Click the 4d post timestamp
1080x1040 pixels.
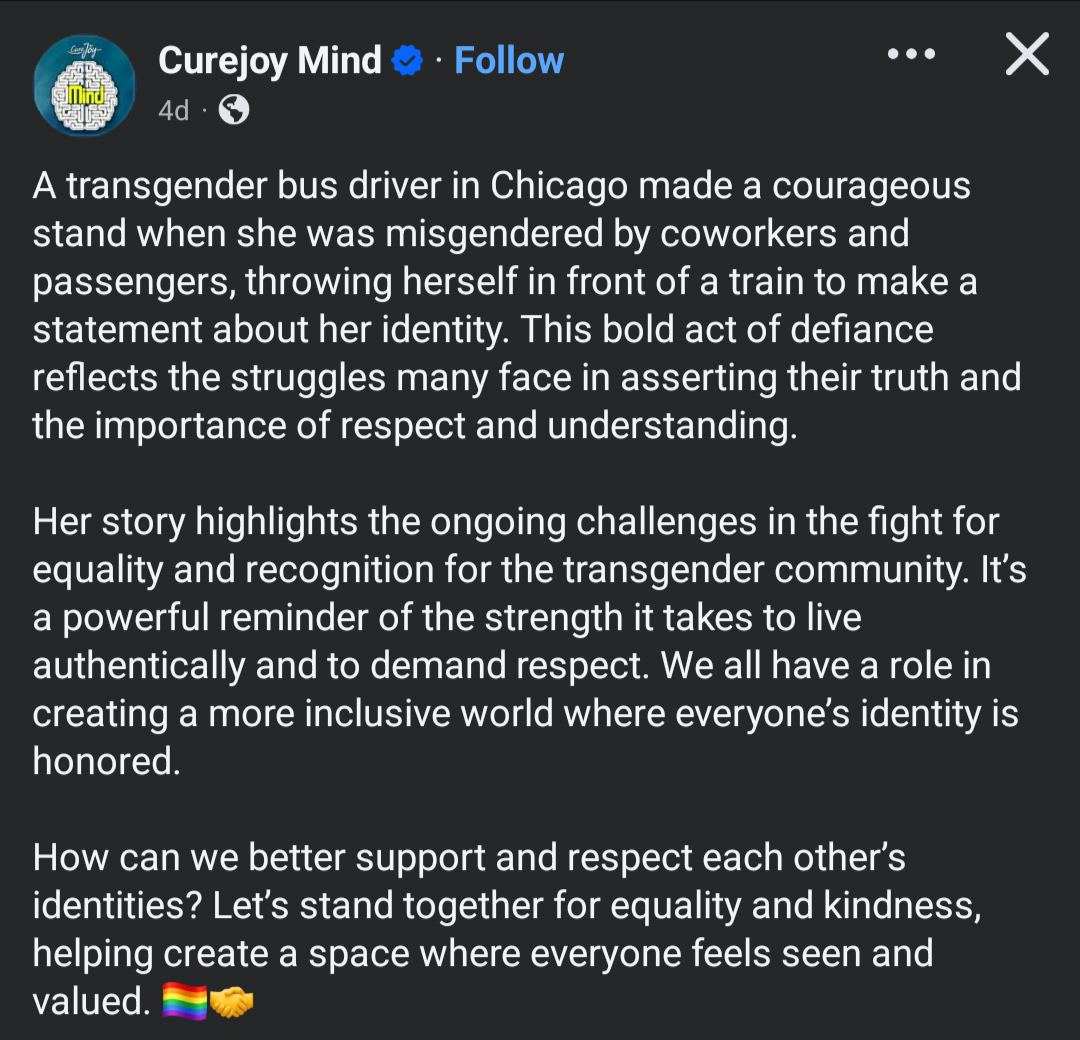[x=173, y=111]
